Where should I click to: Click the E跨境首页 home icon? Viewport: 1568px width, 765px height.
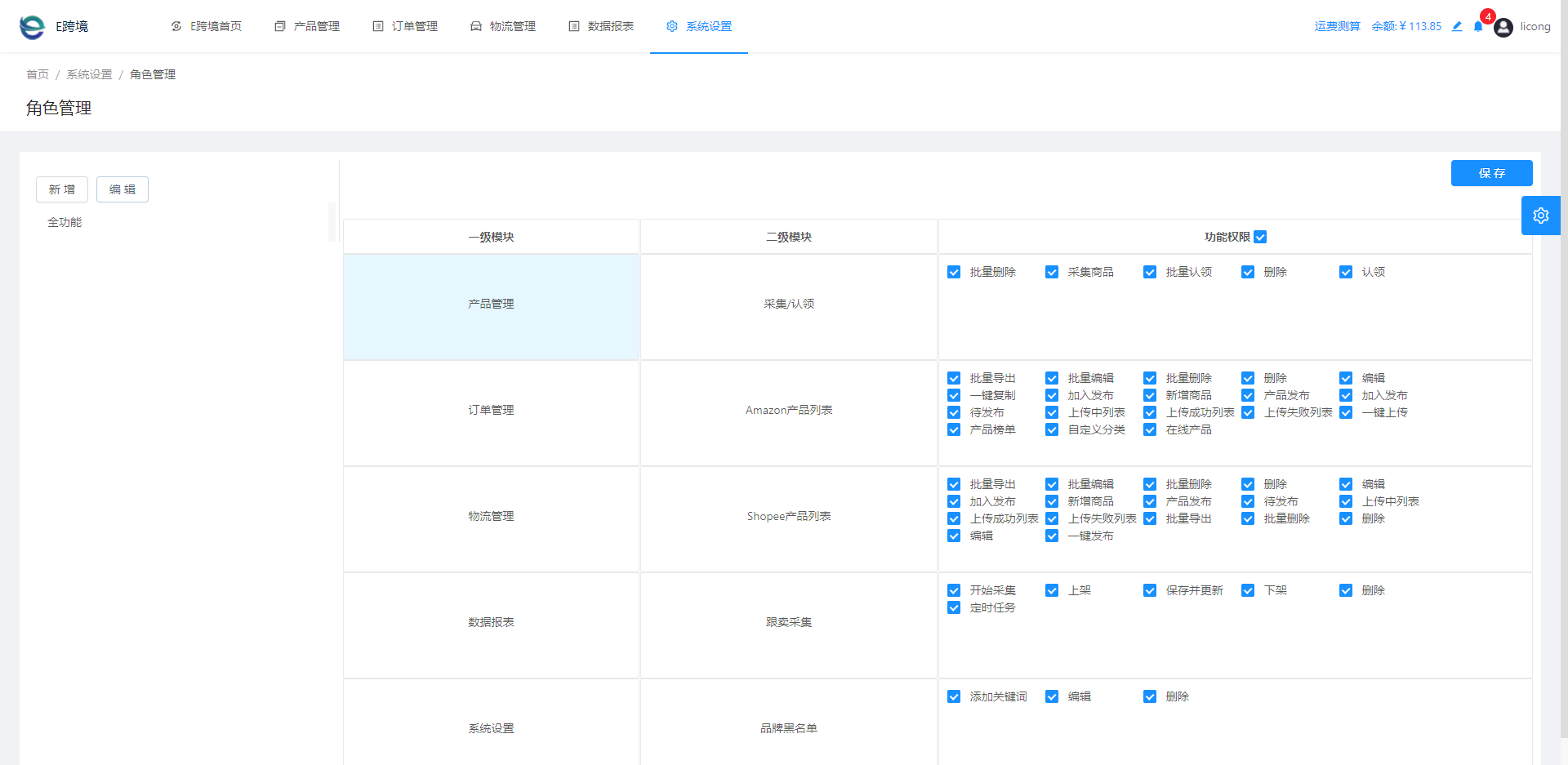pyautogui.click(x=176, y=26)
